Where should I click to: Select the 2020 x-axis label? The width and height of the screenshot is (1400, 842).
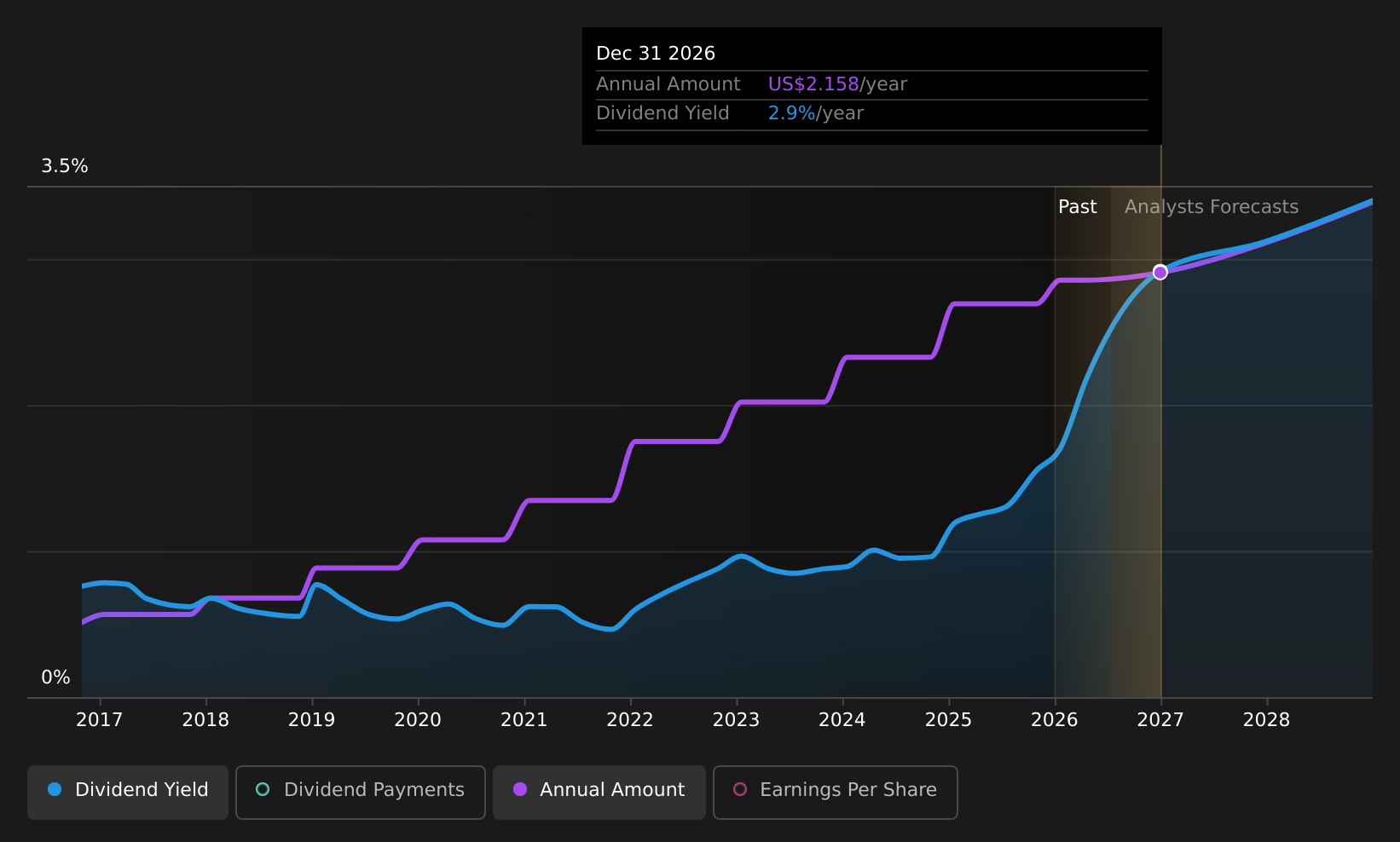pyautogui.click(x=418, y=720)
